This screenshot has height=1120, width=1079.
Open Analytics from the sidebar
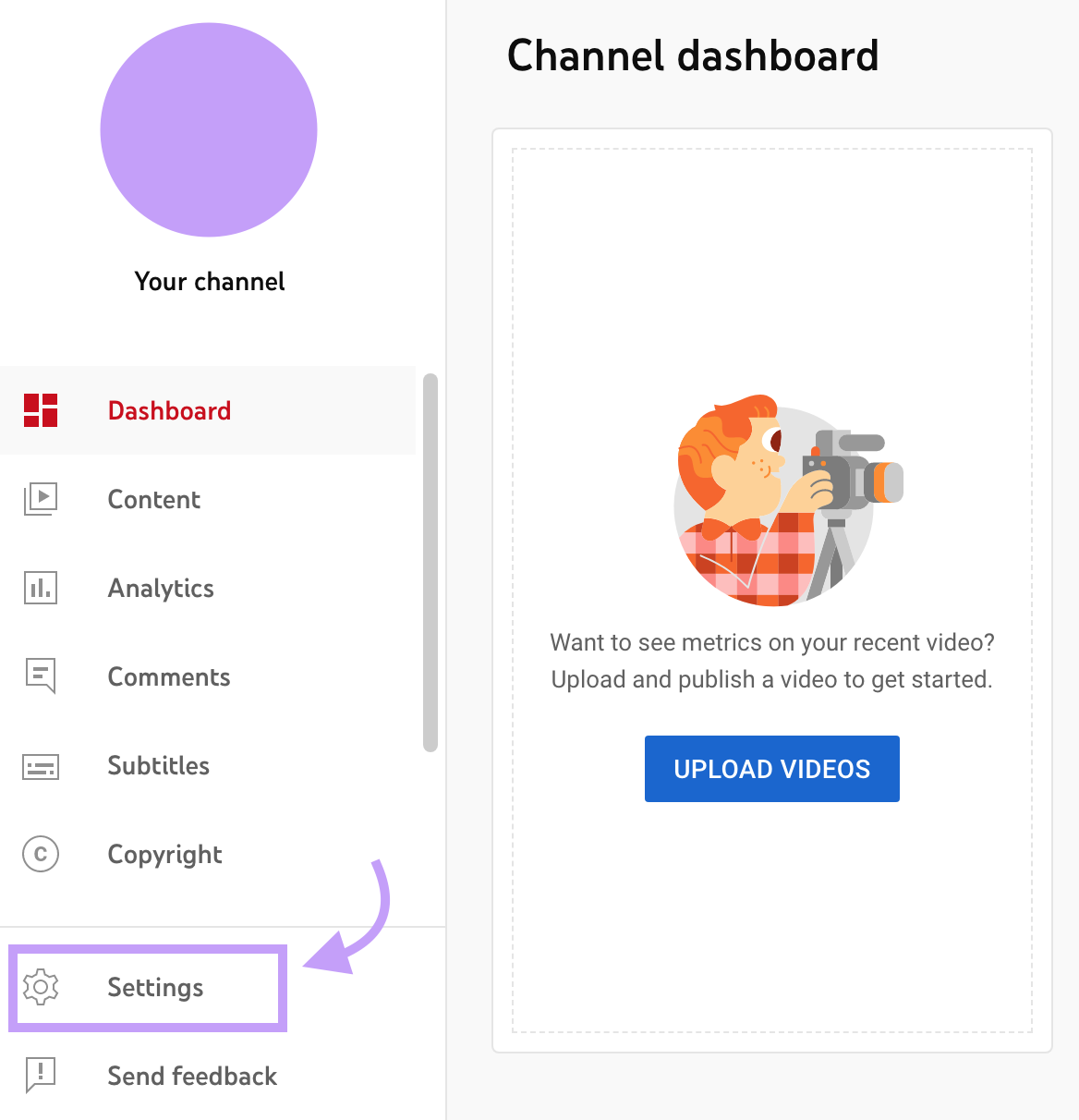pos(161,588)
